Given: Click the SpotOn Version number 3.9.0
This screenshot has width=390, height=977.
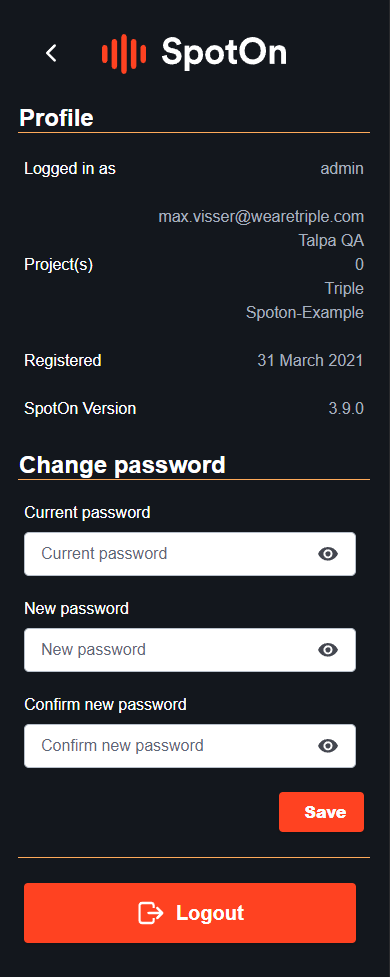Looking at the screenshot, I should click(346, 409).
